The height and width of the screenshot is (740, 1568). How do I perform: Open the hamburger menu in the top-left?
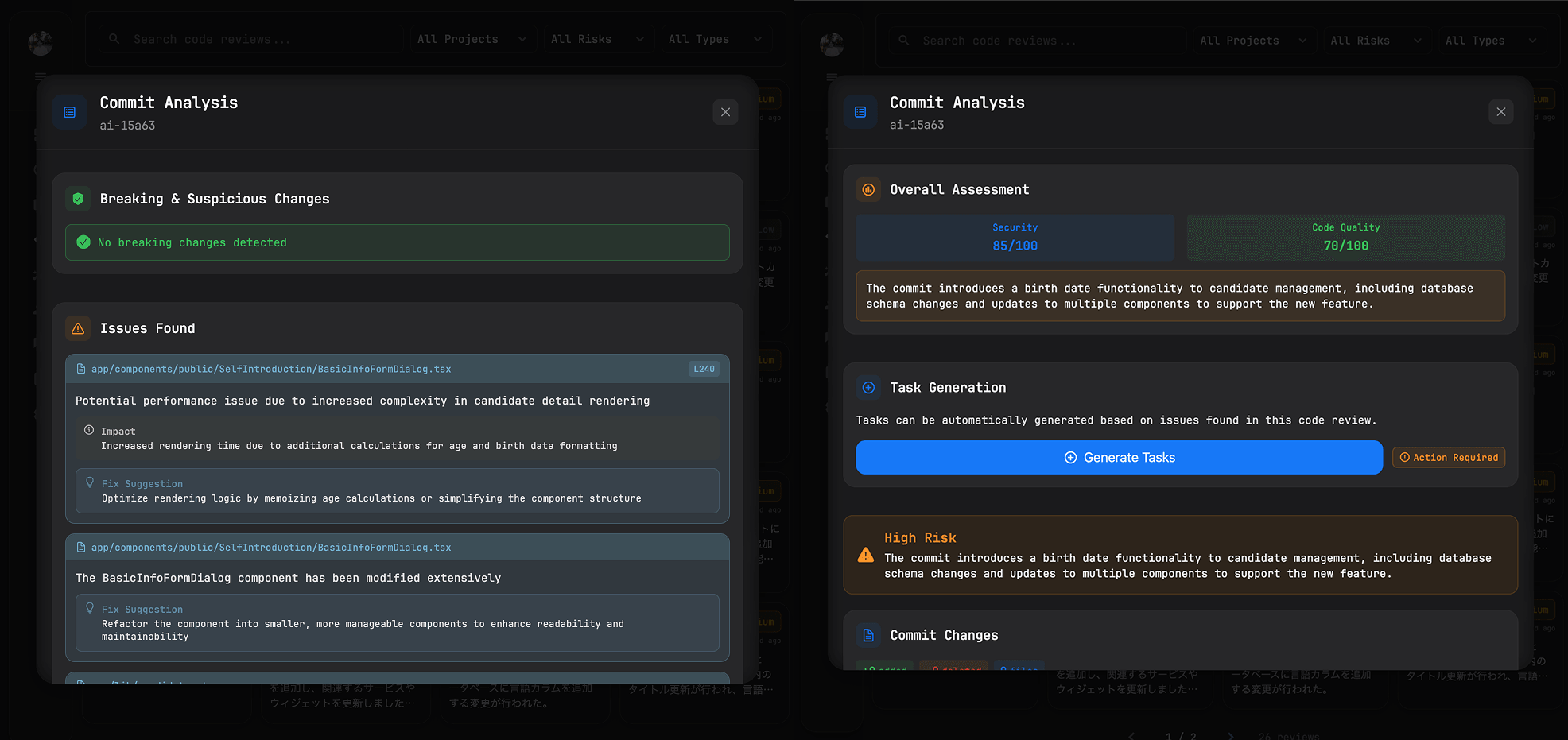point(40,76)
